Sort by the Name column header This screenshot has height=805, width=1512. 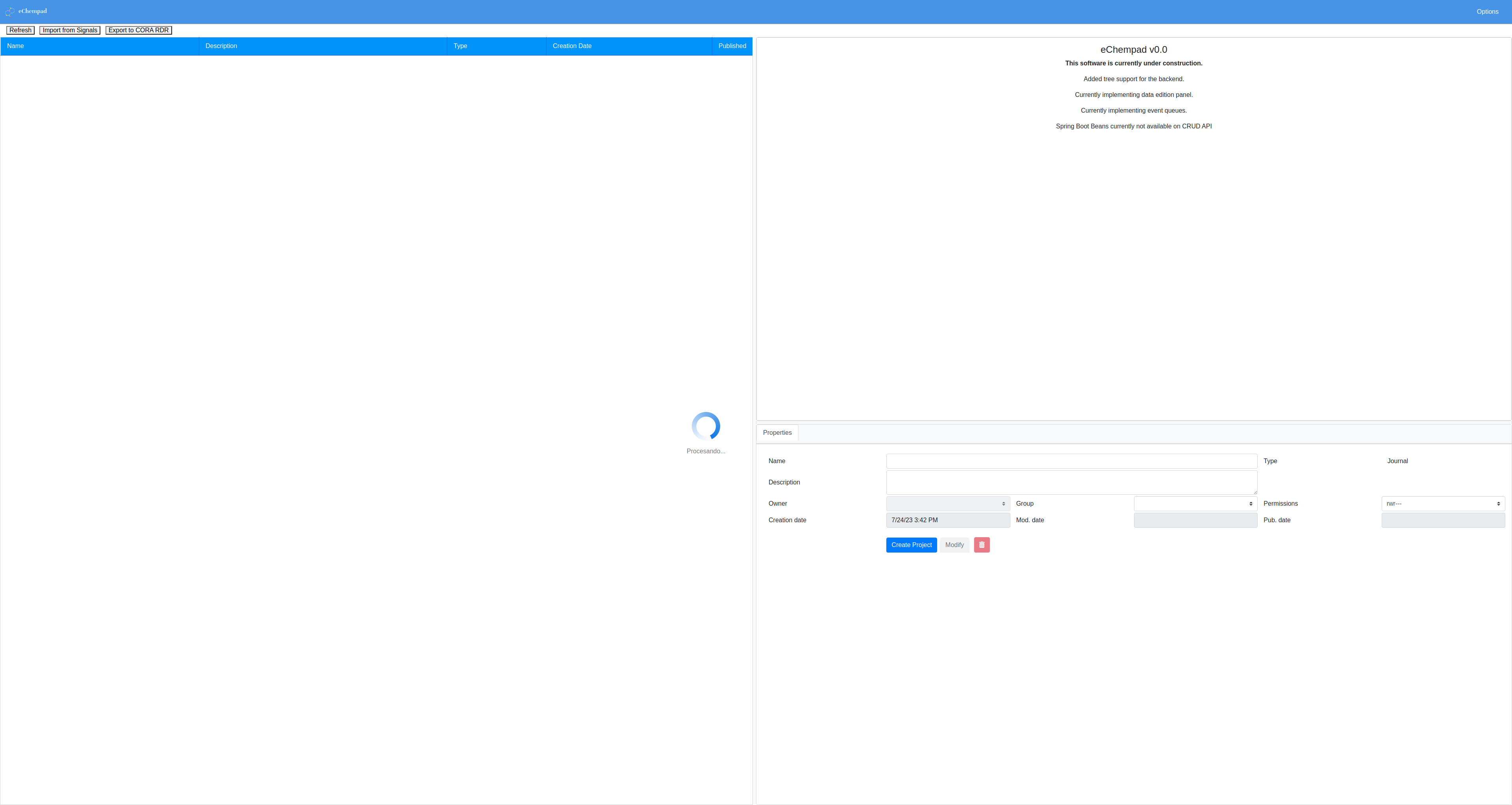16,46
